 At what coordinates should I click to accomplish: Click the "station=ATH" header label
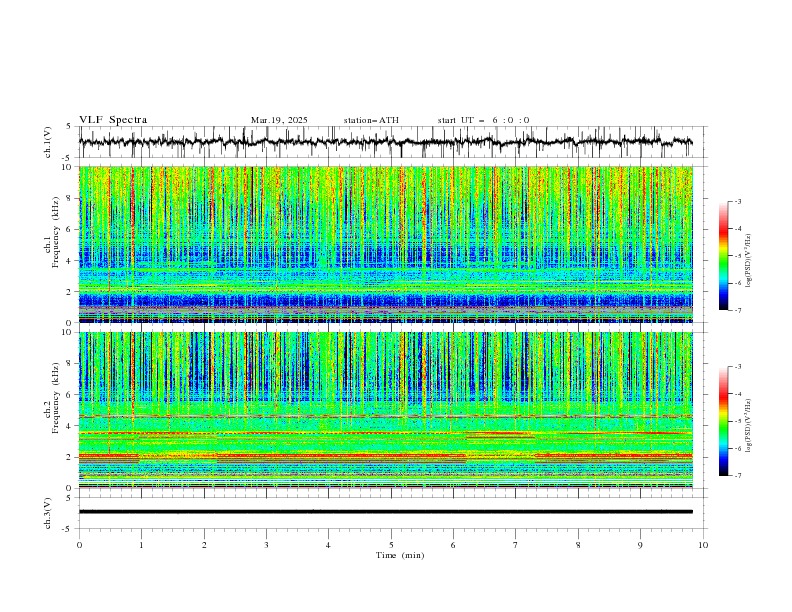pyautogui.click(x=371, y=120)
